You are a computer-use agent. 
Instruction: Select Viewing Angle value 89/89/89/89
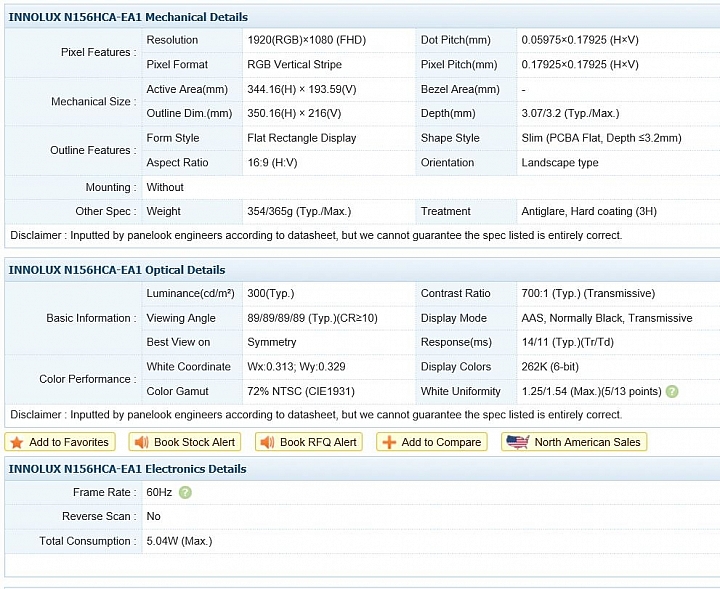pyautogui.click(x=312, y=318)
